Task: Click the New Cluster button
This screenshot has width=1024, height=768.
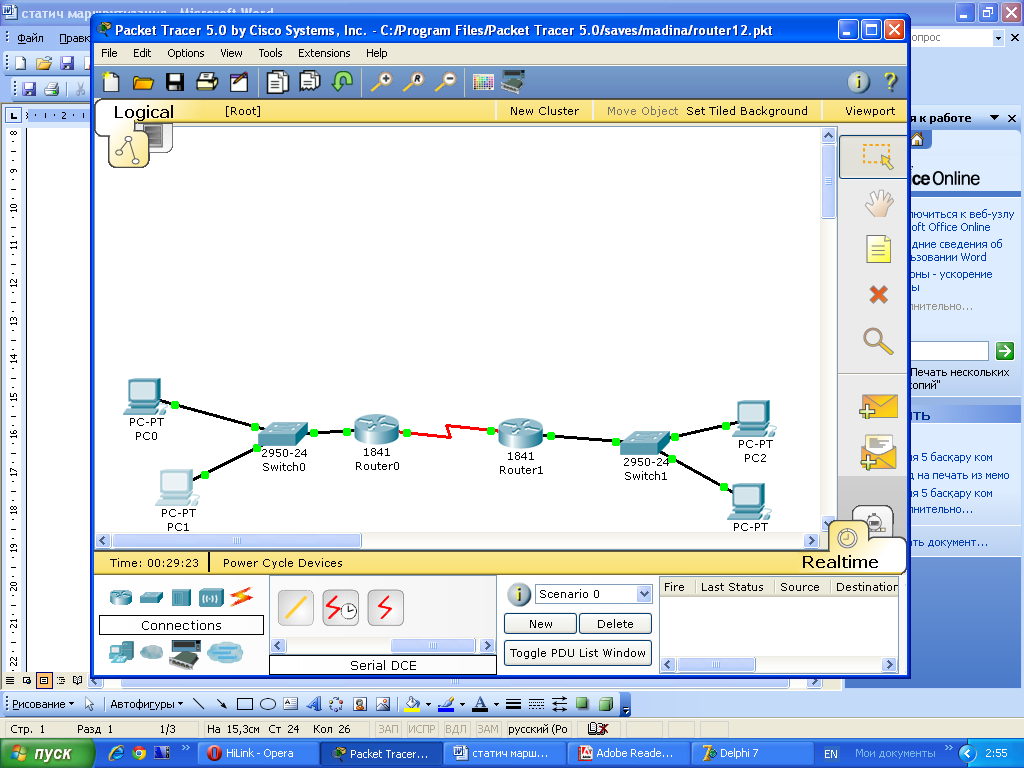Action: click(x=544, y=111)
